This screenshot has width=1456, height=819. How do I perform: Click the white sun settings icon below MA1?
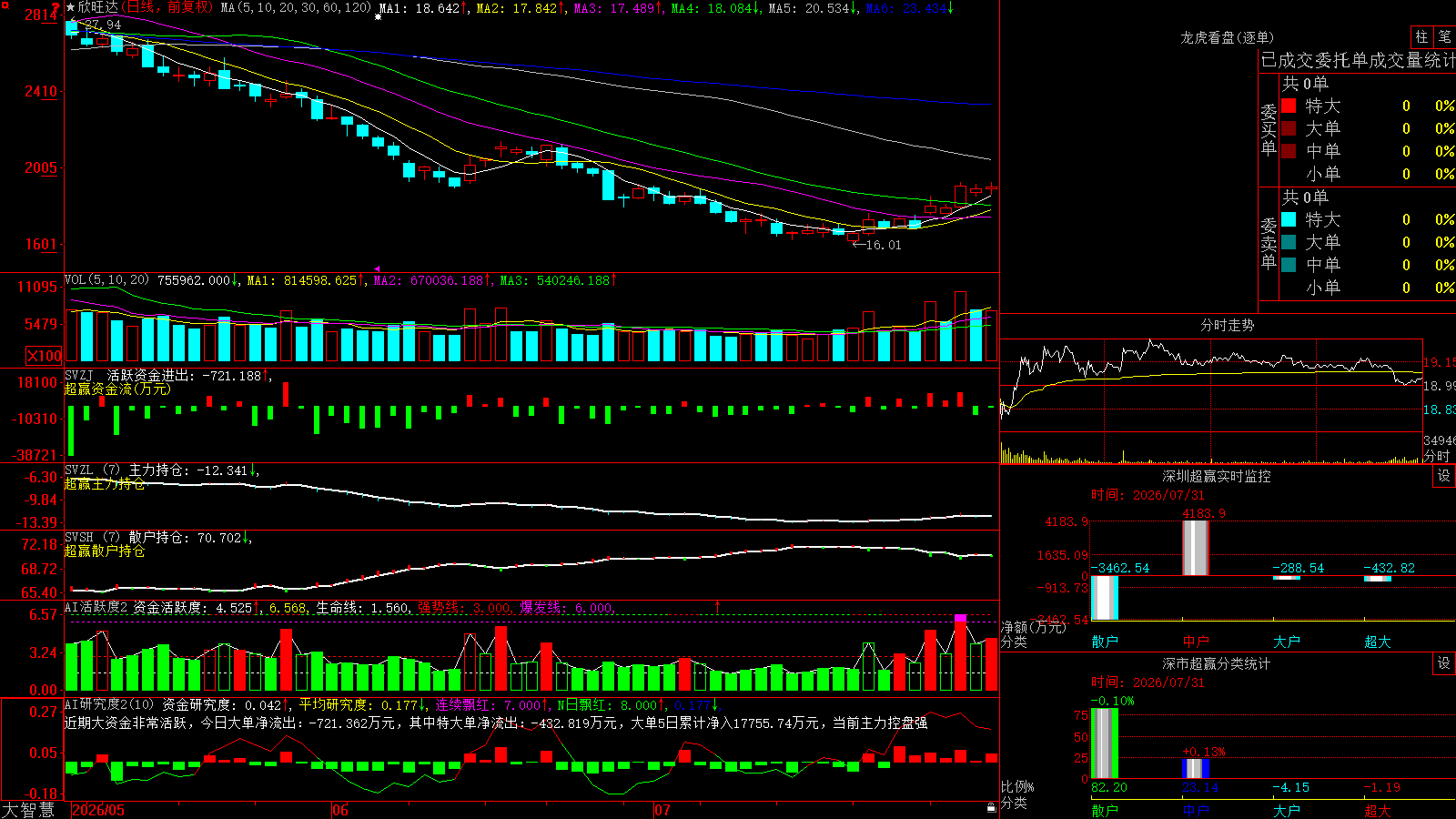pos(379,17)
